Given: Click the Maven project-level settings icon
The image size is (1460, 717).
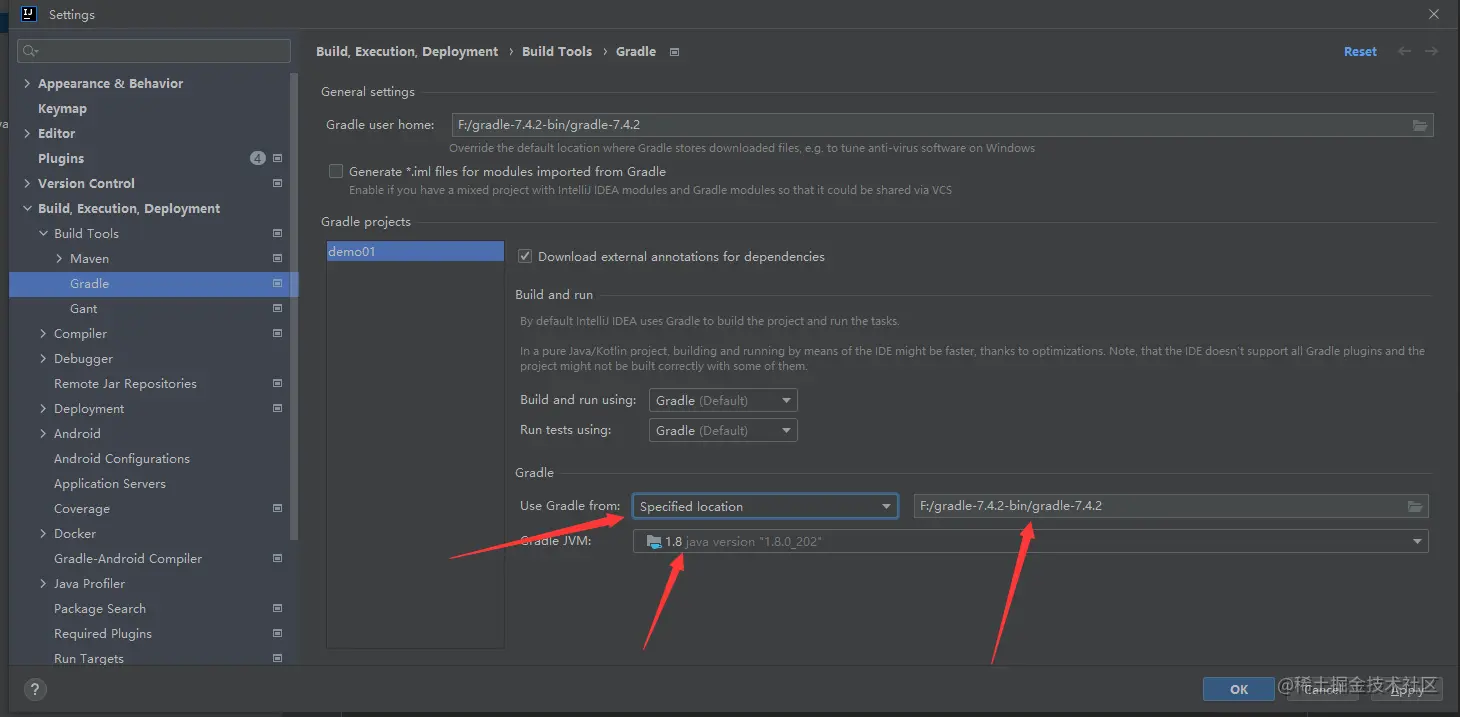Looking at the screenshot, I should 277,258.
